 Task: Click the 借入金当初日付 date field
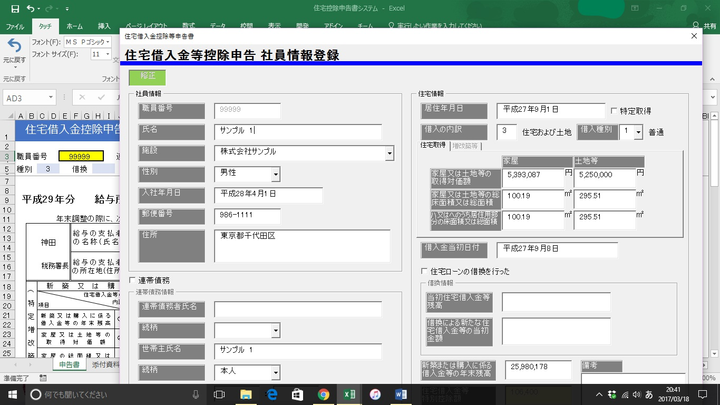(557, 249)
